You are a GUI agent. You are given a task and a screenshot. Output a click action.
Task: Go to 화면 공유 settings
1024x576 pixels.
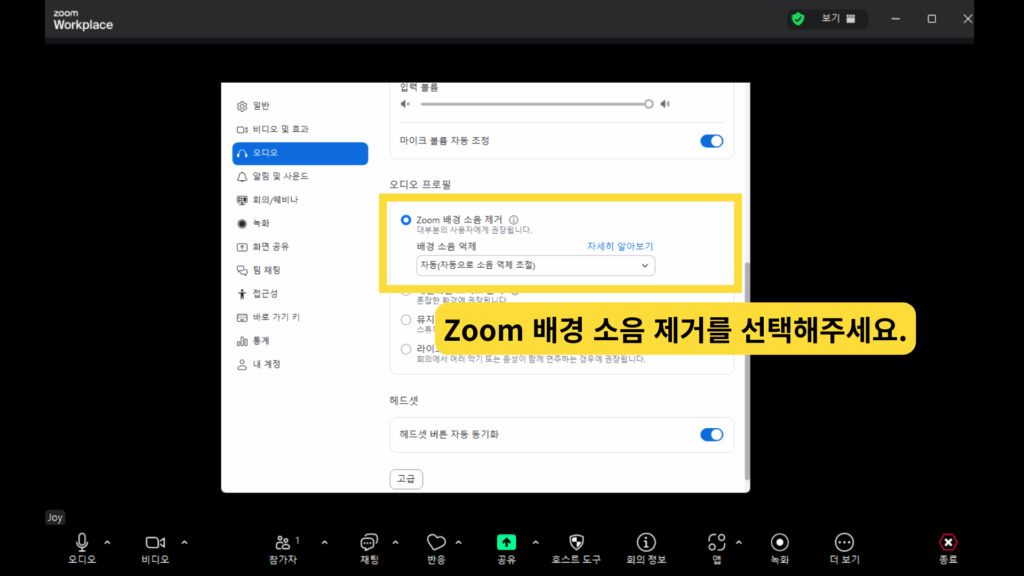point(300,247)
